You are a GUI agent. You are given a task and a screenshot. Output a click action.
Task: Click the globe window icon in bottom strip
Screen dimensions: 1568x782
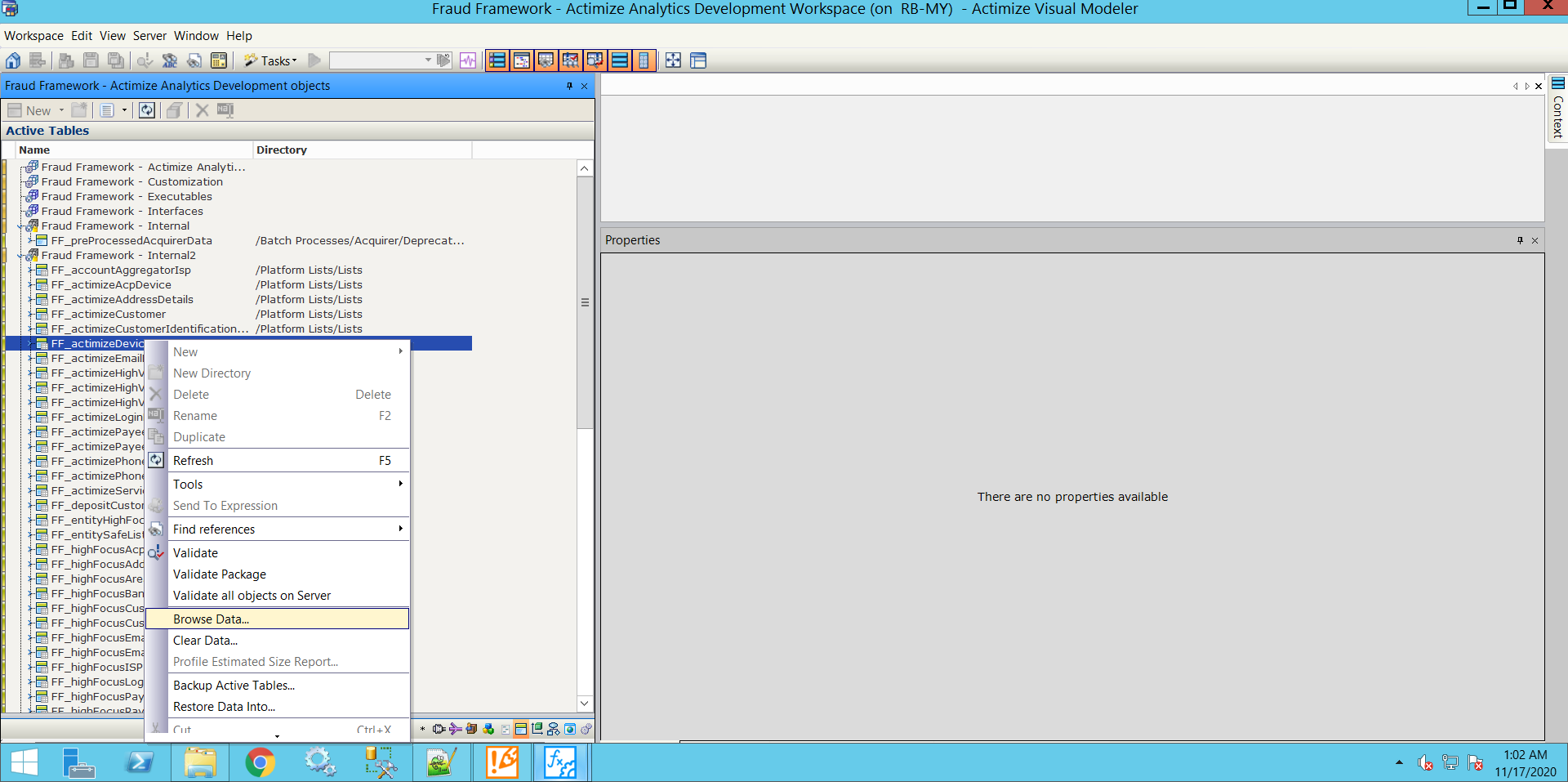point(570,729)
